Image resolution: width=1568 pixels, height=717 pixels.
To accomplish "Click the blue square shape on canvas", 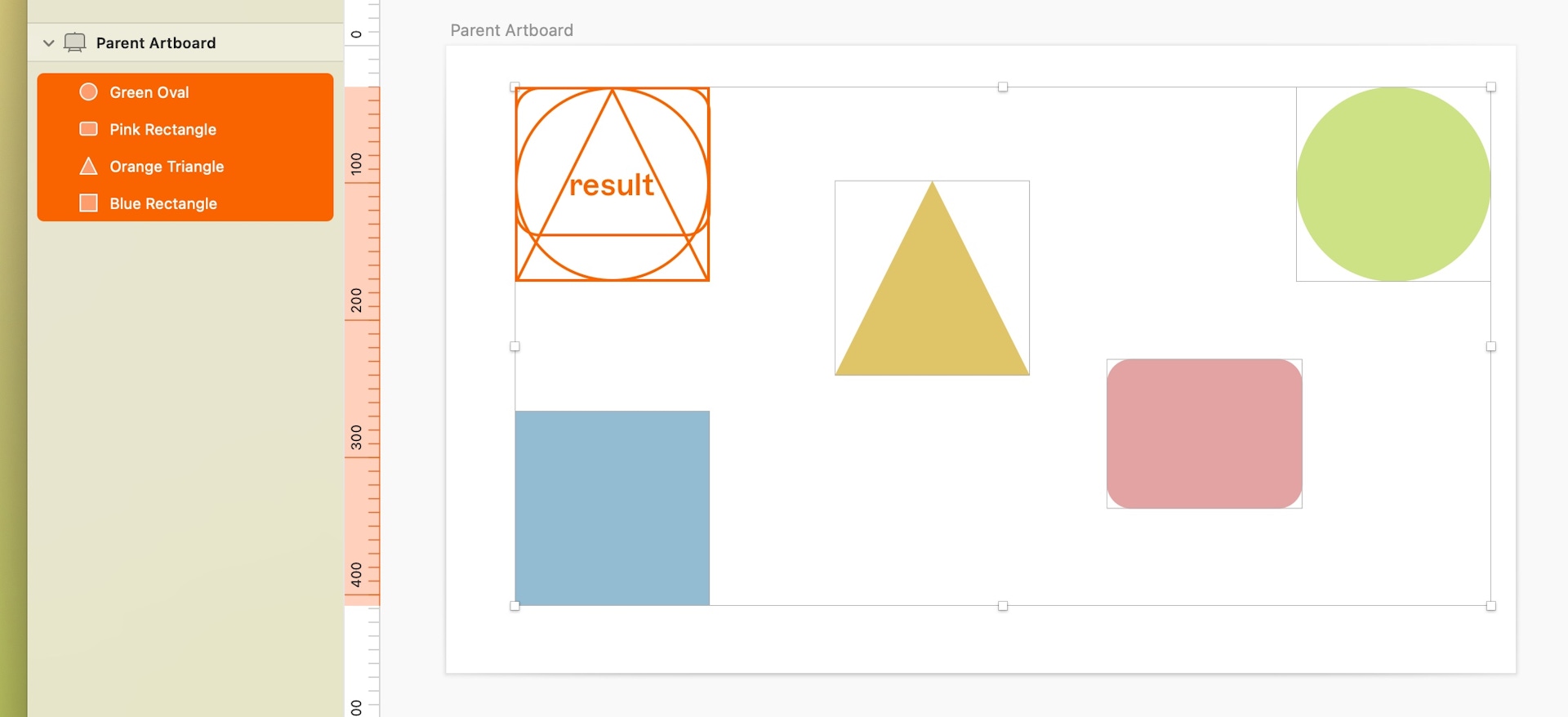I will [x=612, y=508].
